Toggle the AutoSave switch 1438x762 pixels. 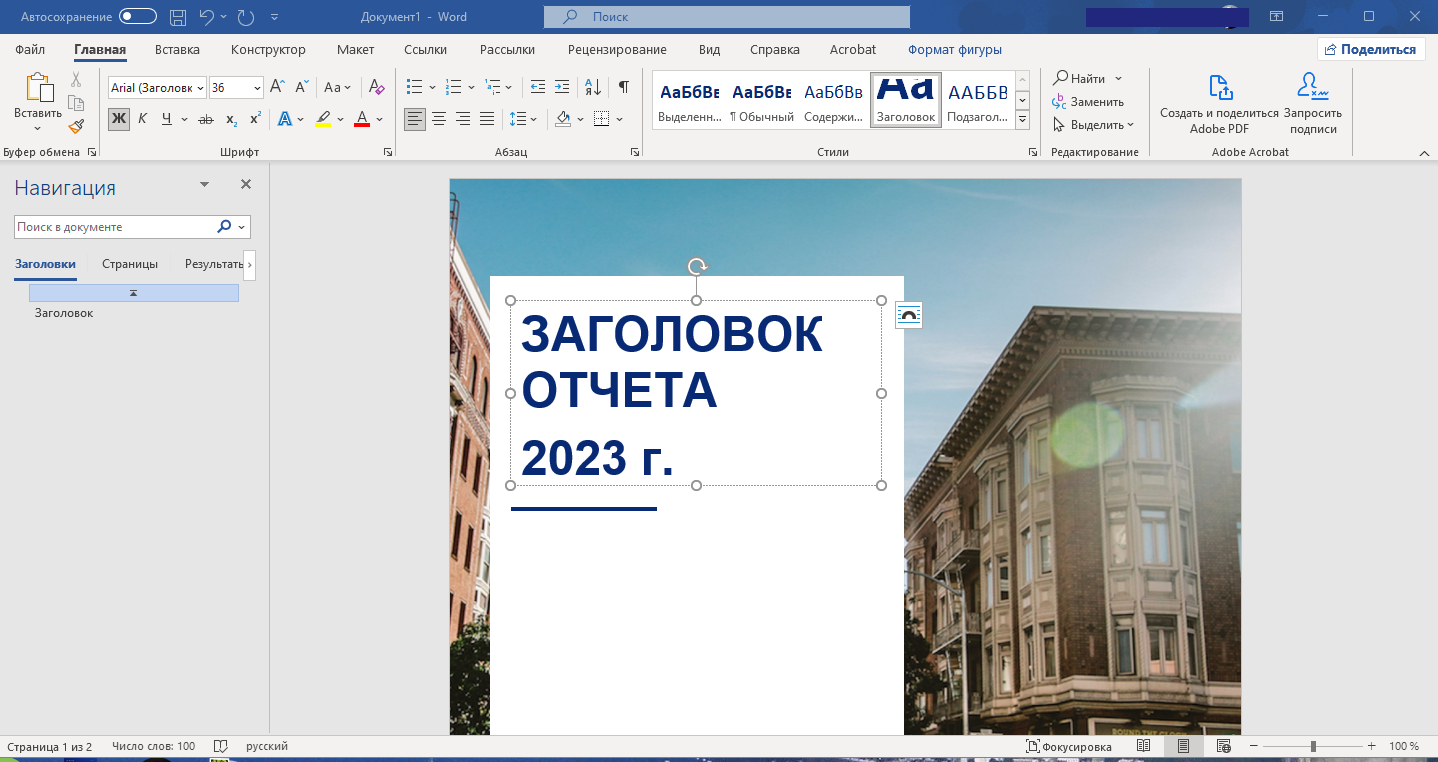click(x=137, y=17)
